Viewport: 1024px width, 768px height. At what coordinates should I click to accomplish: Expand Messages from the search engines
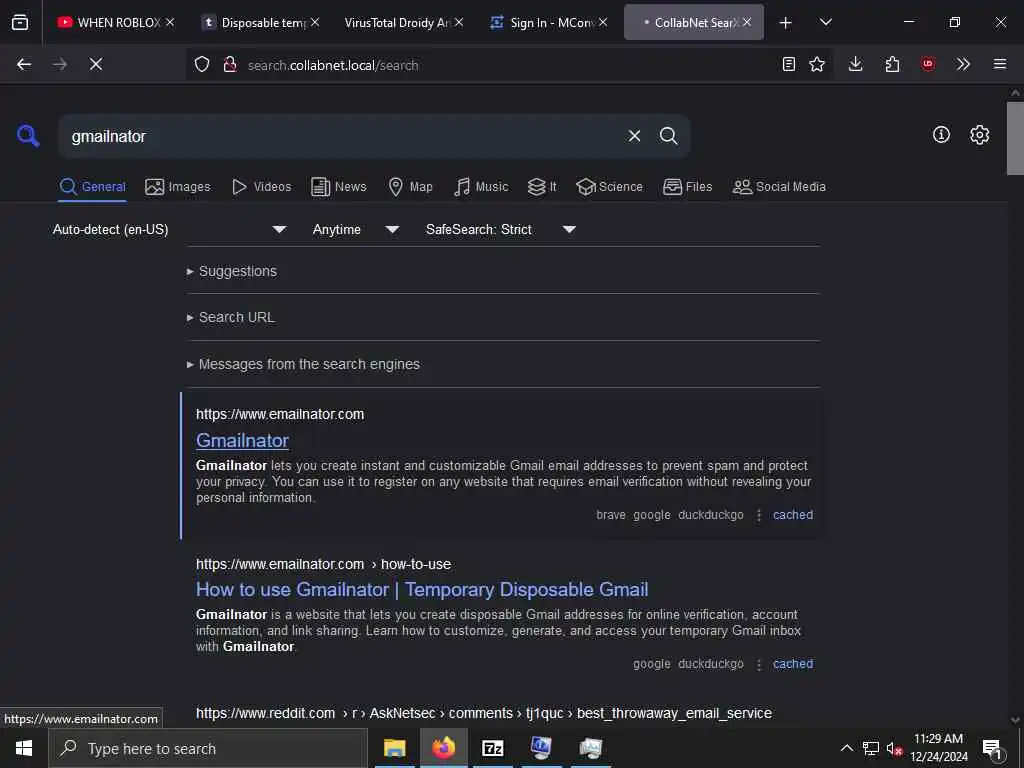303,364
